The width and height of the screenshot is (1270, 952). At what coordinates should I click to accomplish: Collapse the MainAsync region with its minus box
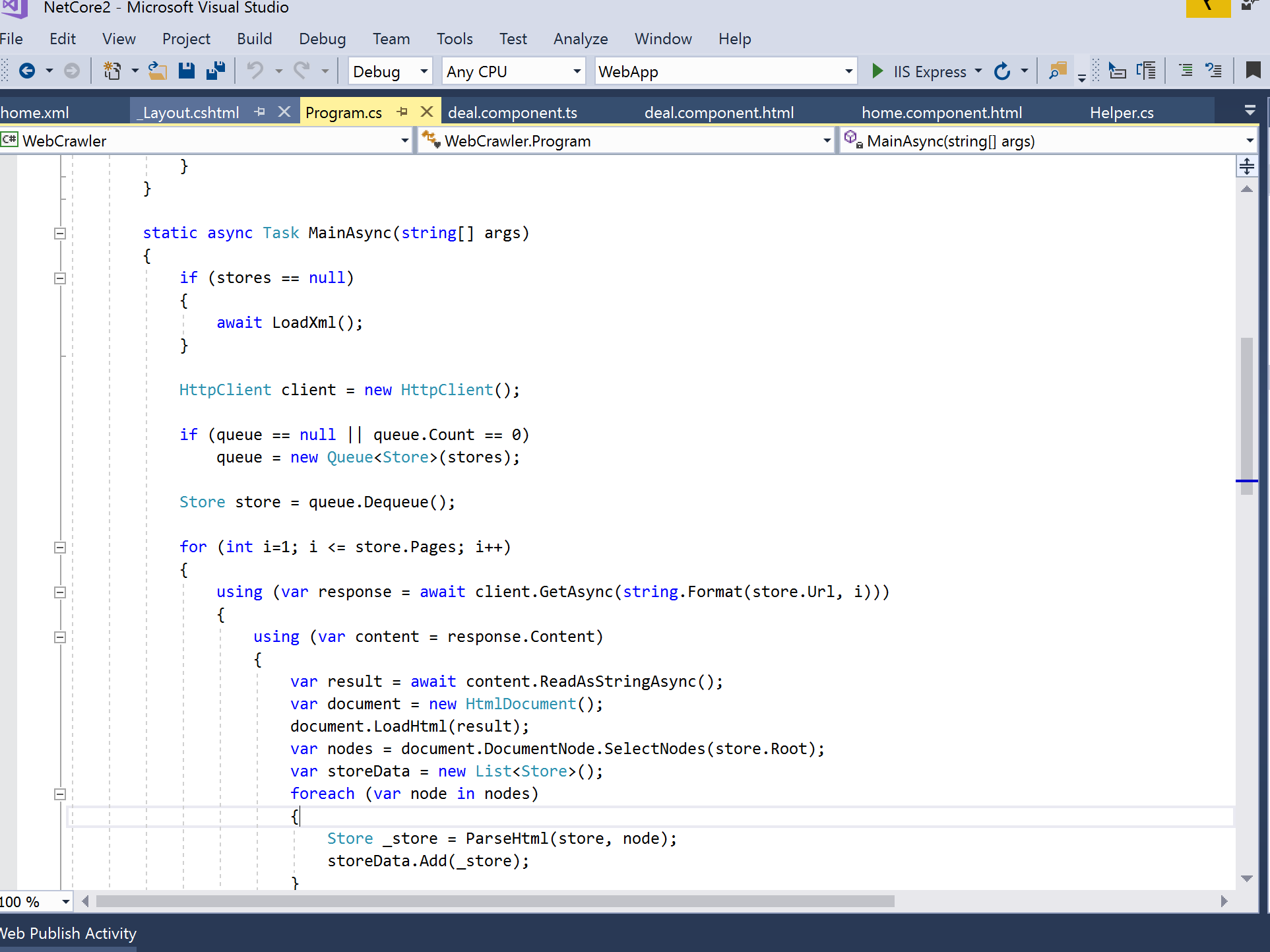point(59,233)
